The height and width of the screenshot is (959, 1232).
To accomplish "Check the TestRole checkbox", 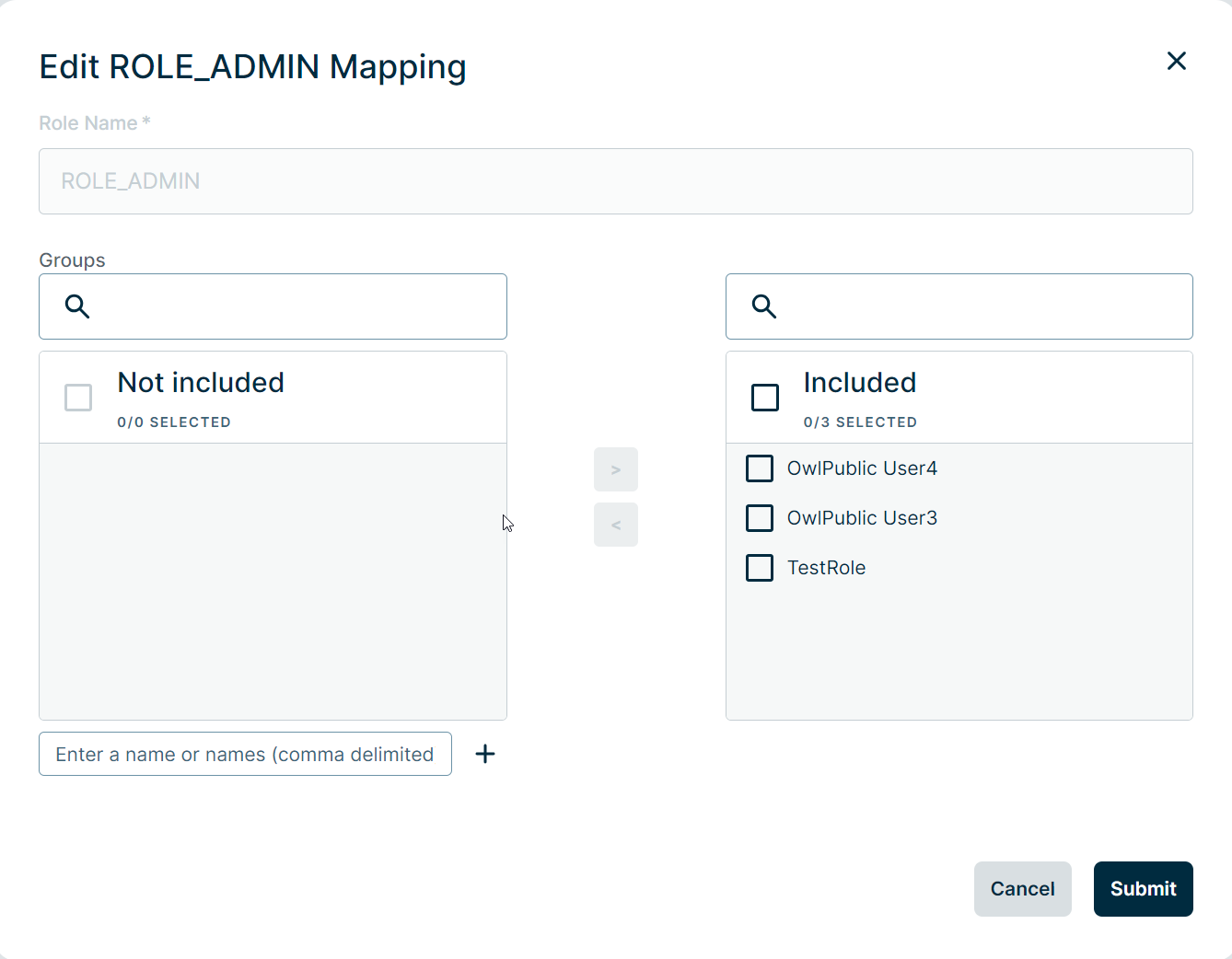I will click(x=760, y=568).
